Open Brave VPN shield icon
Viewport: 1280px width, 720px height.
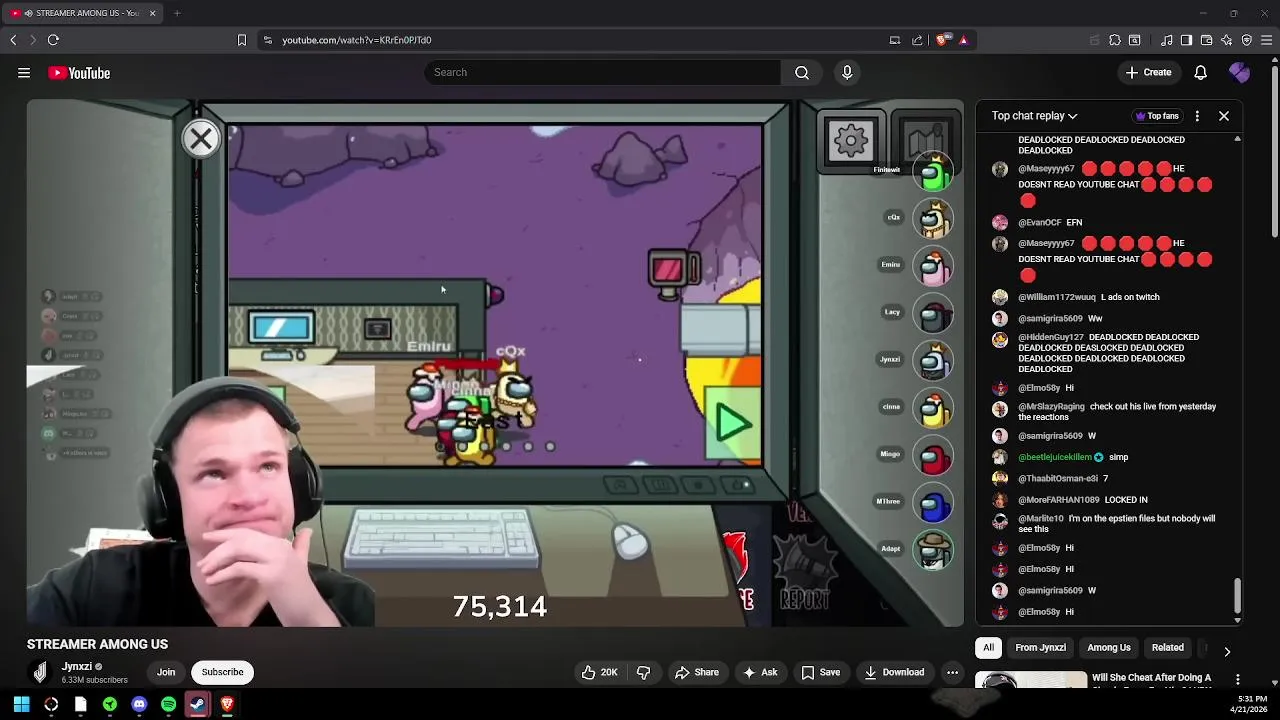(1247, 40)
